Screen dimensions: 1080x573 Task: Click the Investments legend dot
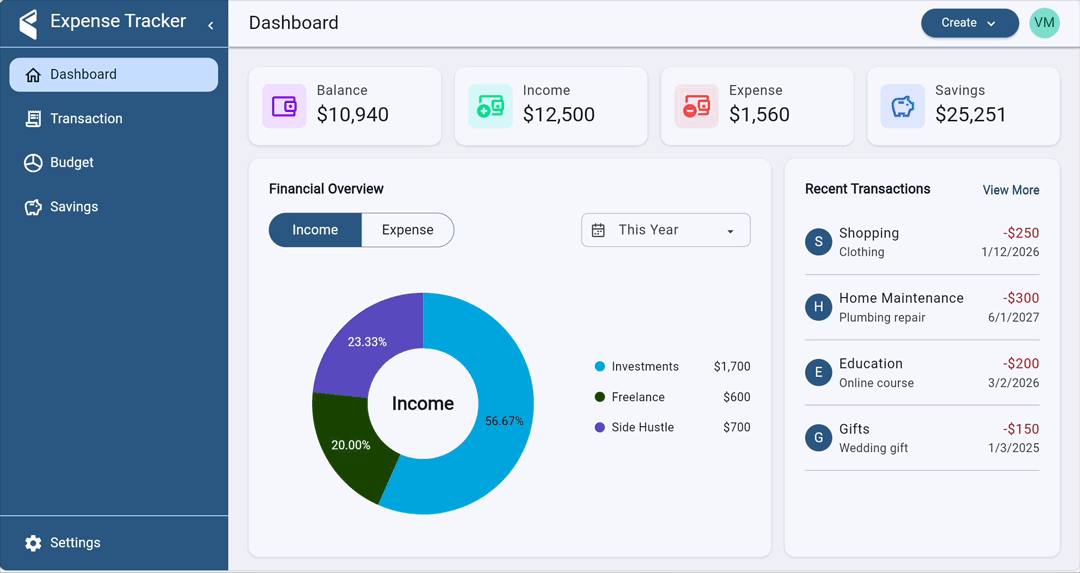coord(599,366)
